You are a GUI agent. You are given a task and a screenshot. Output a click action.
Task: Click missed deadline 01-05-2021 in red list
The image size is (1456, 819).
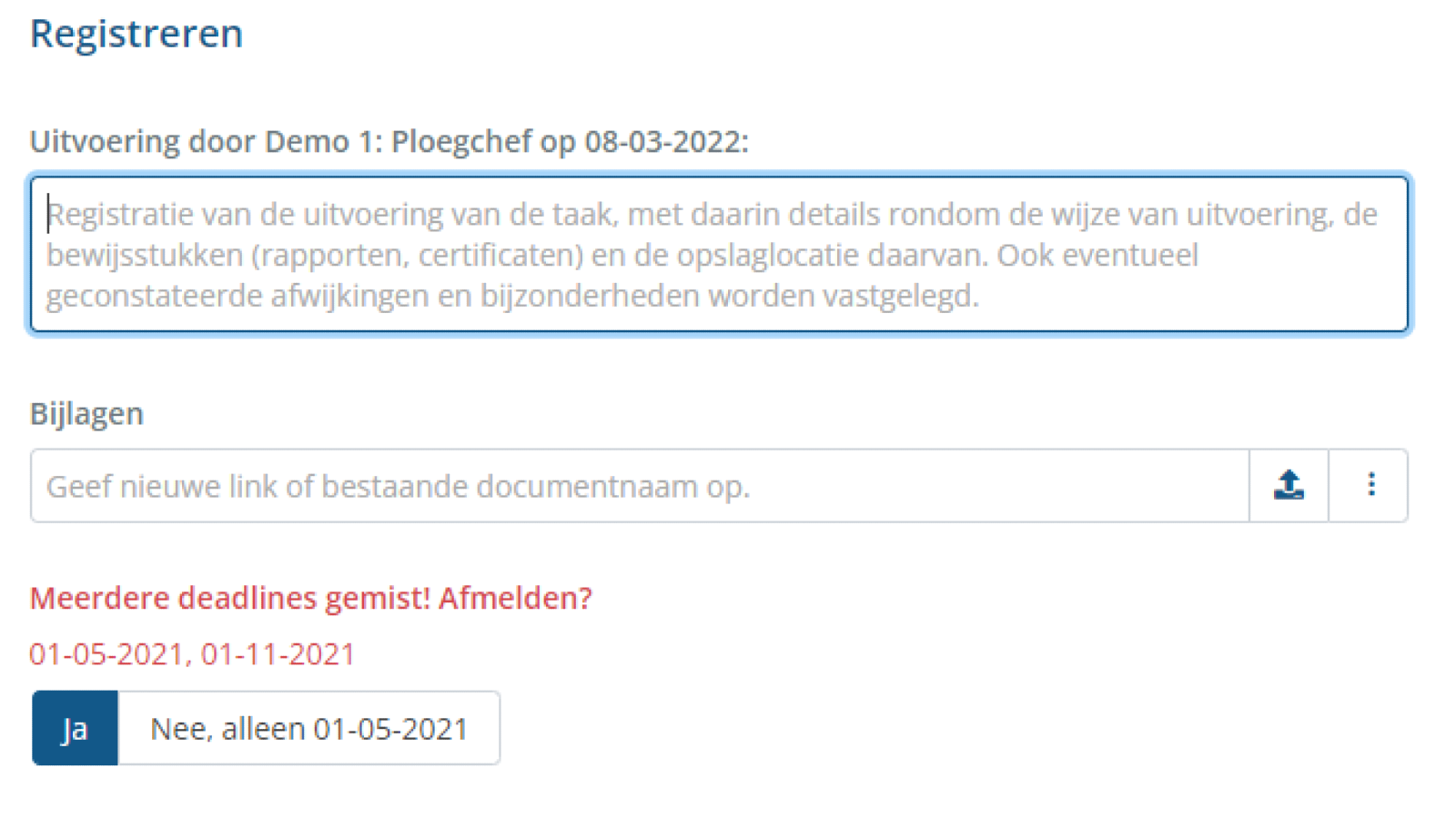click(106, 654)
